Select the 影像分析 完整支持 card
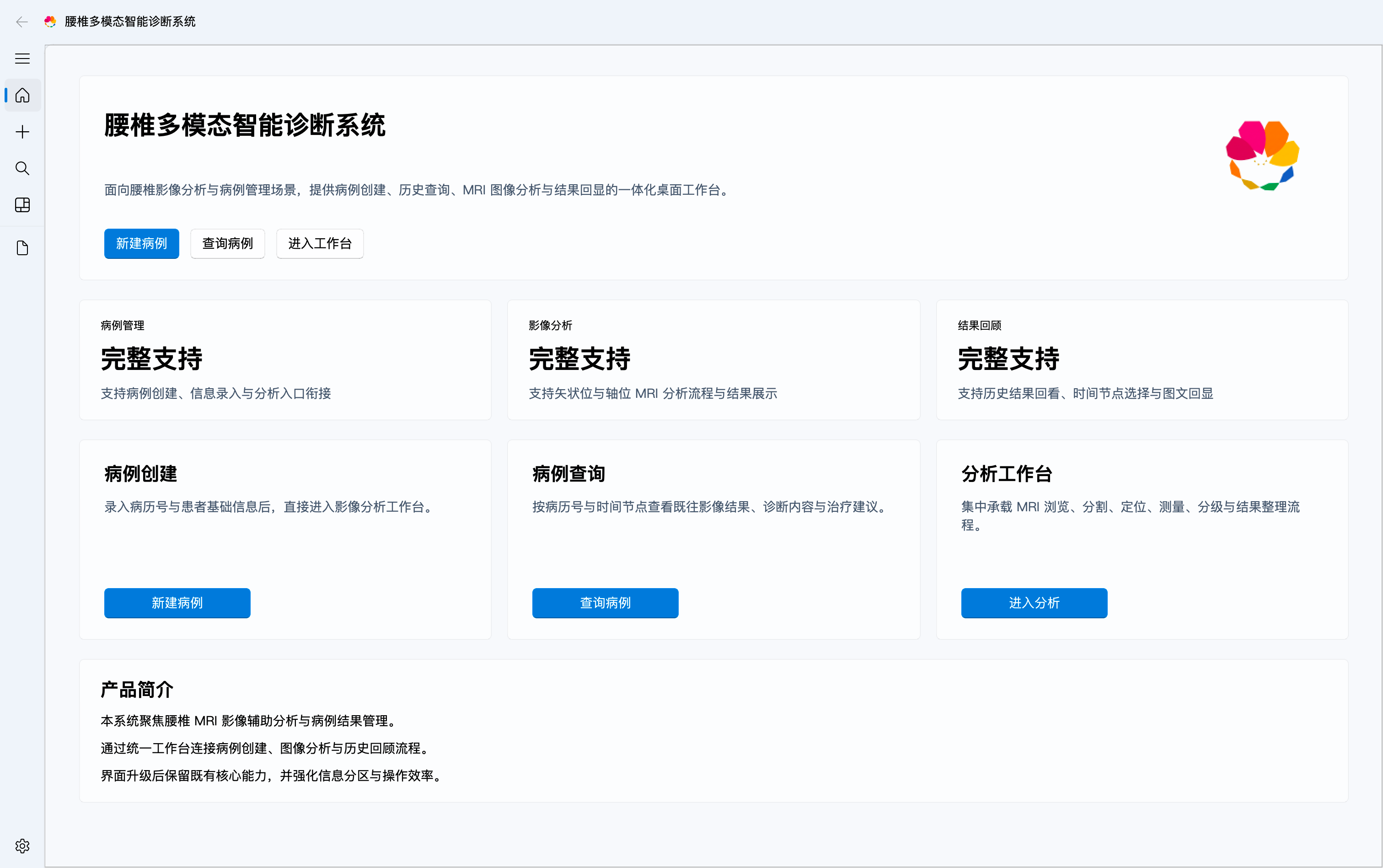The height and width of the screenshot is (868, 1383). click(713, 360)
